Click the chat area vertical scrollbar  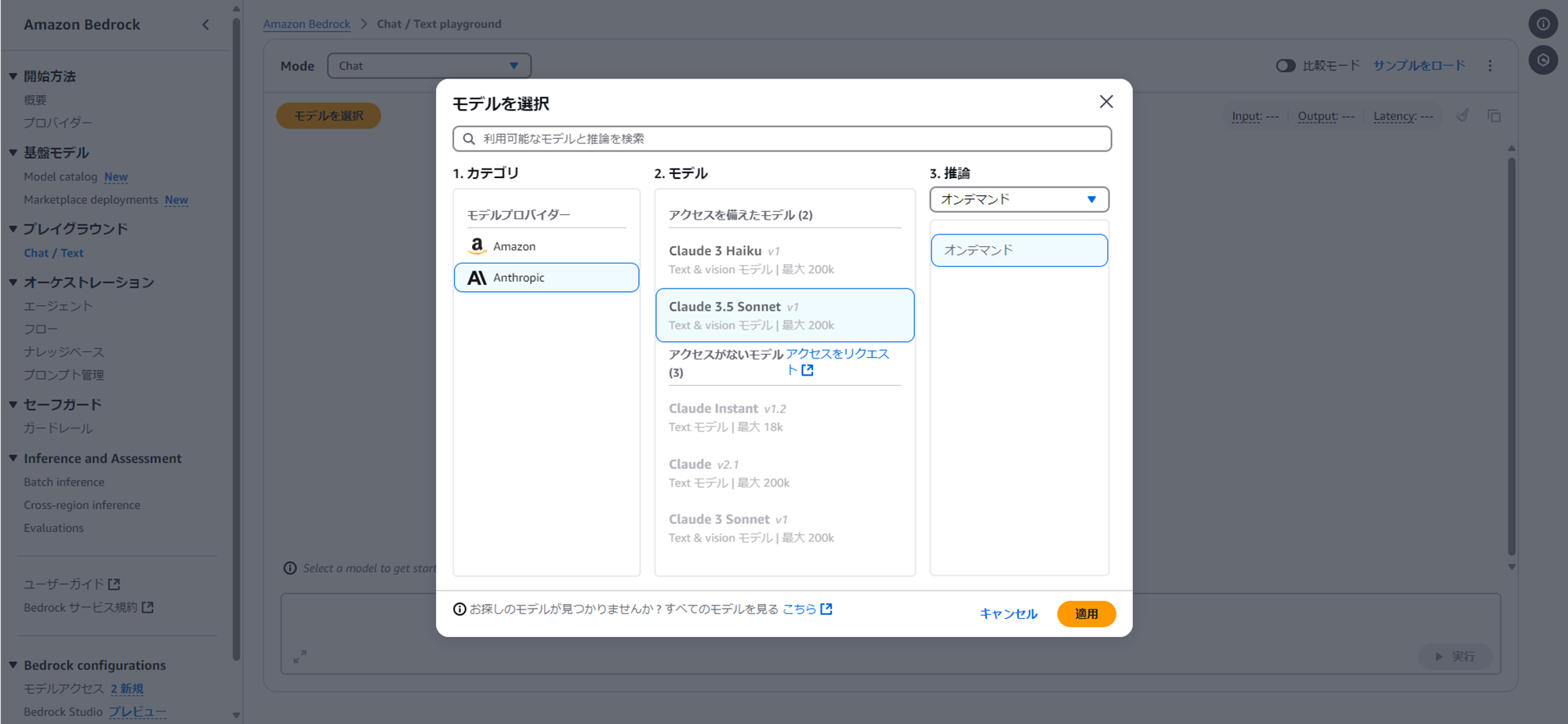(1512, 357)
